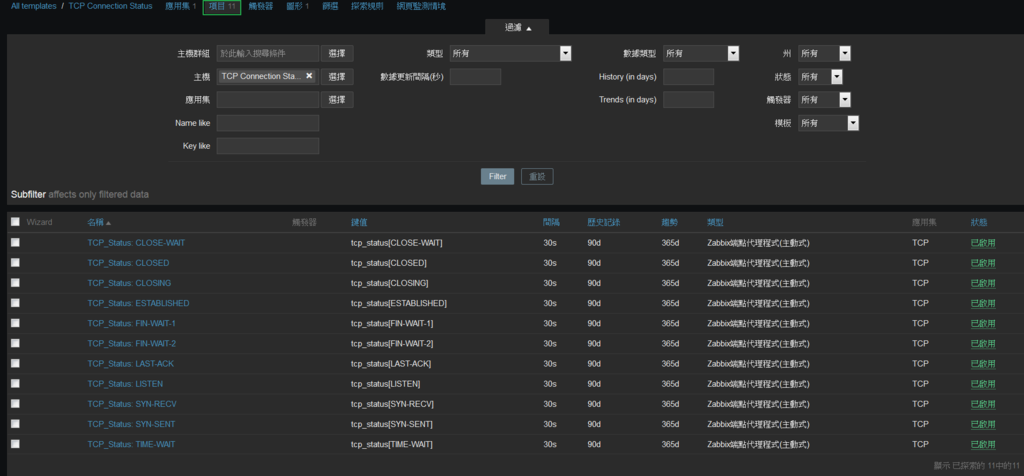Collapse the 過濾 filter panel tab

pos(517,27)
